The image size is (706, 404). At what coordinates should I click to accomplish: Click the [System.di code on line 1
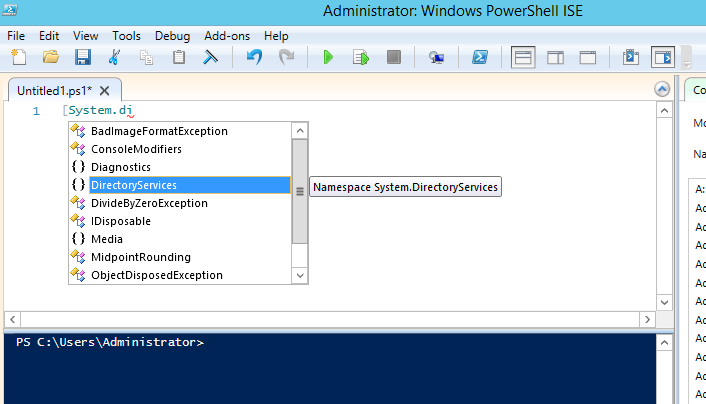[x=98, y=110]
